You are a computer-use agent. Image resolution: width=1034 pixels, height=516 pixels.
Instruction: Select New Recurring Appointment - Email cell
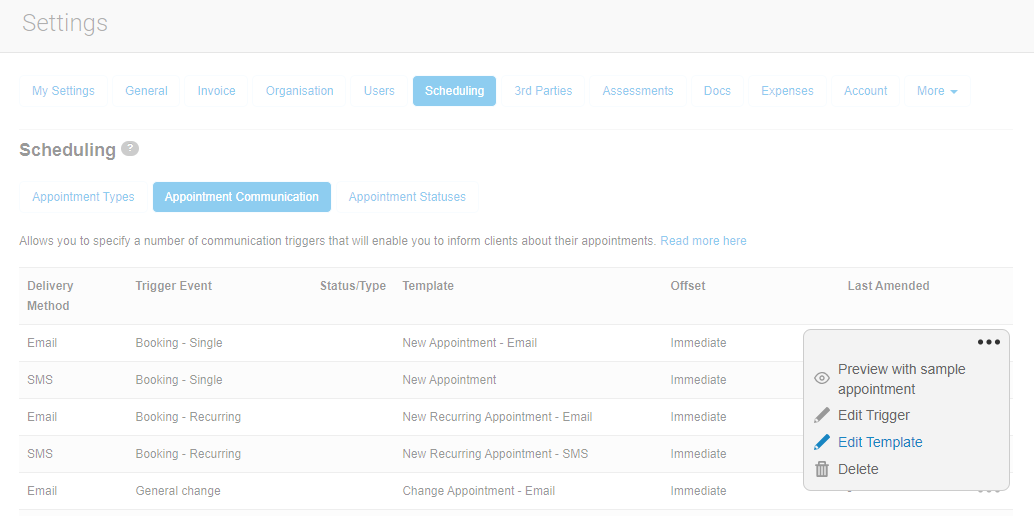pyautogui.click(x=497, y=417)
